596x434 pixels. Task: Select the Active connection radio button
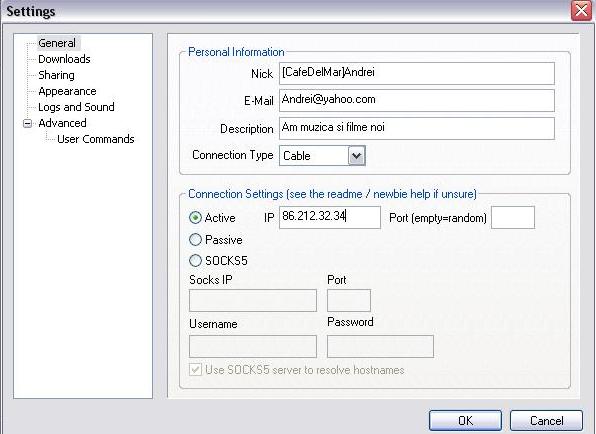point(195,218)
